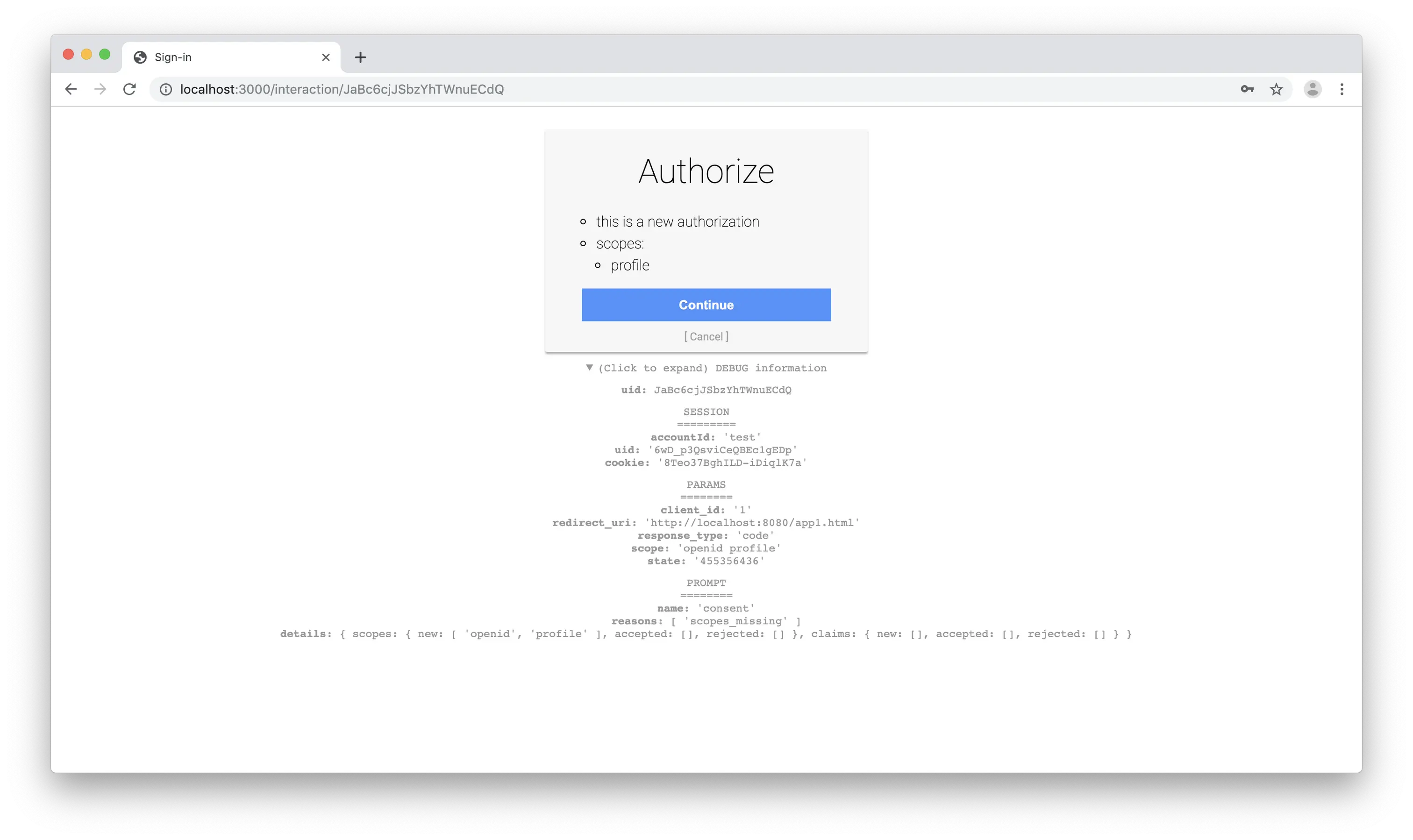Image resolution: width=1413 pixels, height=840 pixels.
Task: Open the user profile avatar
Action: click(x=1312, y=89)
